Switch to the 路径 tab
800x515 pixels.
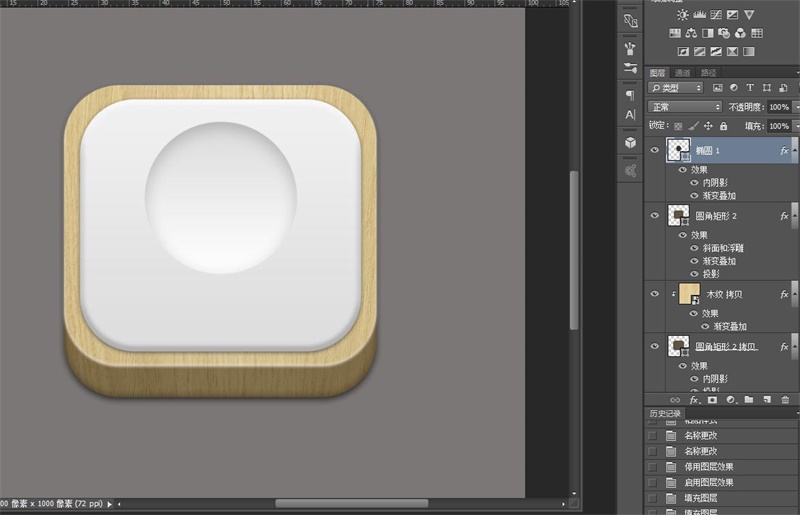pyautogui.click(x=708, y=72)
